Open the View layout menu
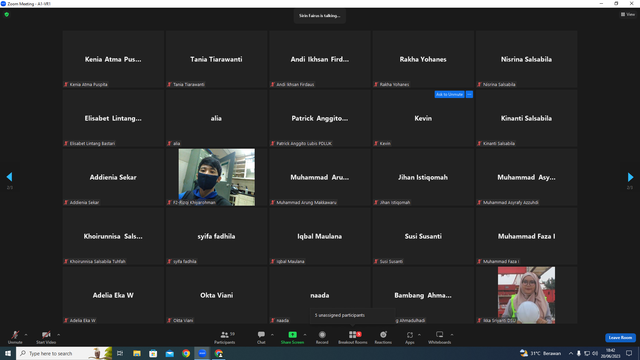Screen dimensions: 640x360 tap(628, 14)
